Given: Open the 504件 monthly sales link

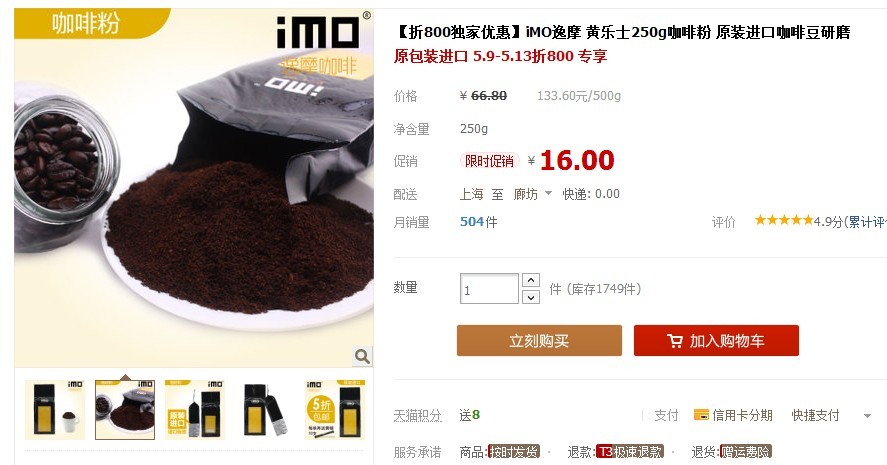Looking at the screenshot, I should [479, 222].
